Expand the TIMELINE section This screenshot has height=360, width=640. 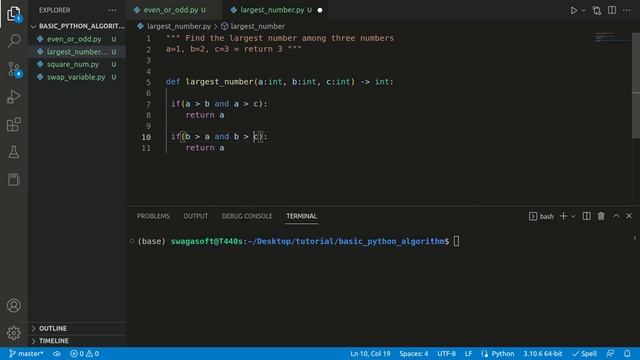[x=77, y=341]
